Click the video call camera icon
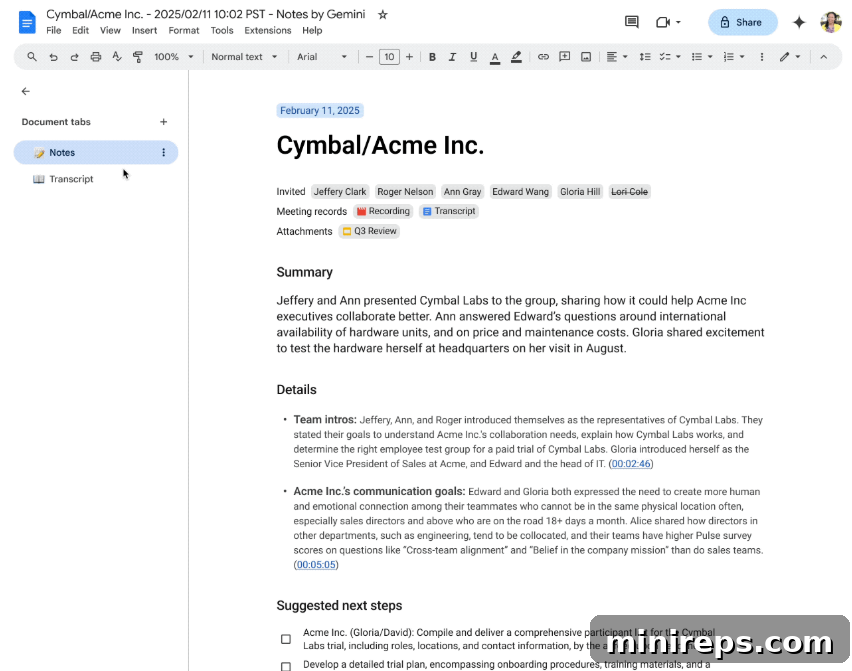852x671 pixels. 662,22
